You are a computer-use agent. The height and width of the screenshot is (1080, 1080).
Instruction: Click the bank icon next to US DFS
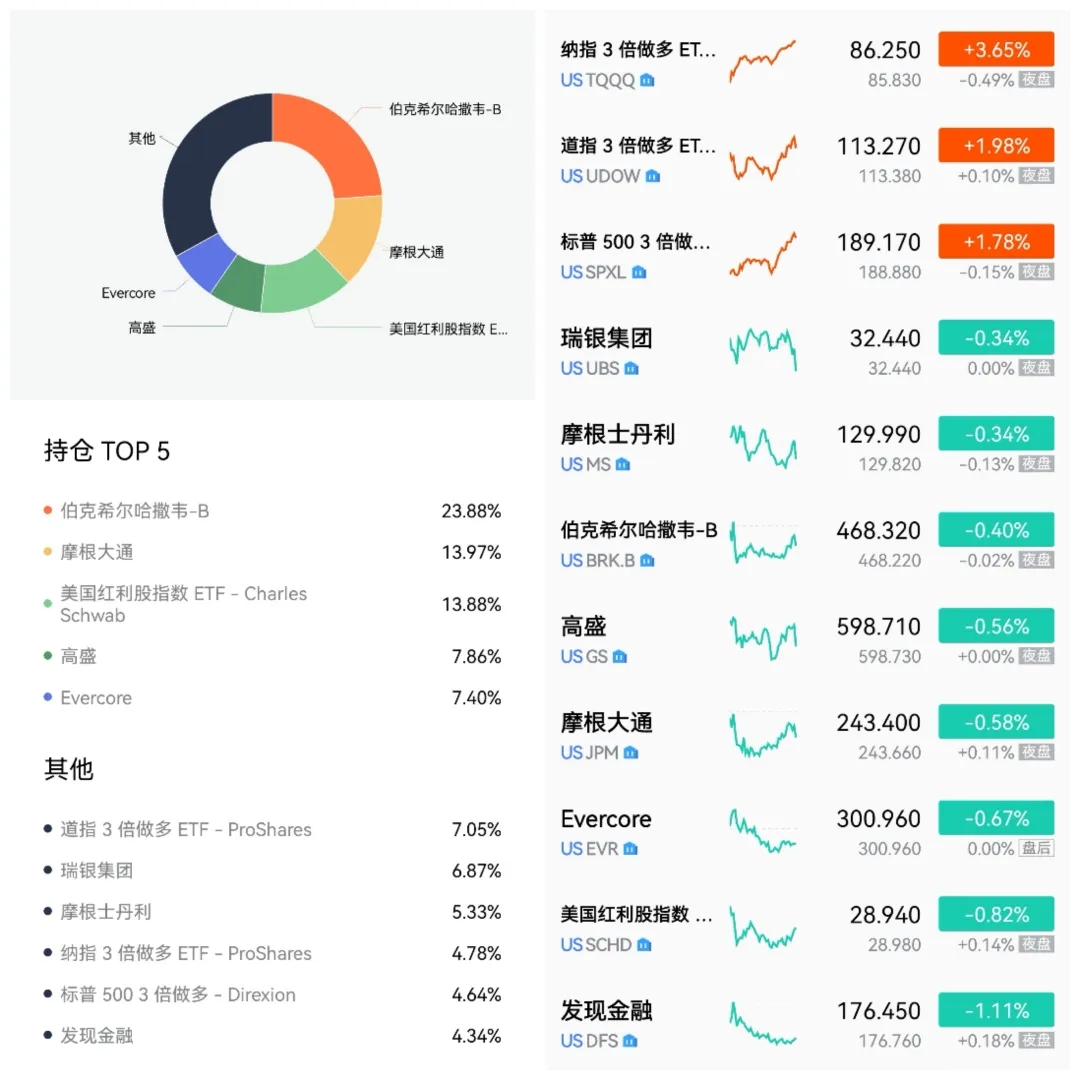pyautogui.click(x=630, y=1041)
